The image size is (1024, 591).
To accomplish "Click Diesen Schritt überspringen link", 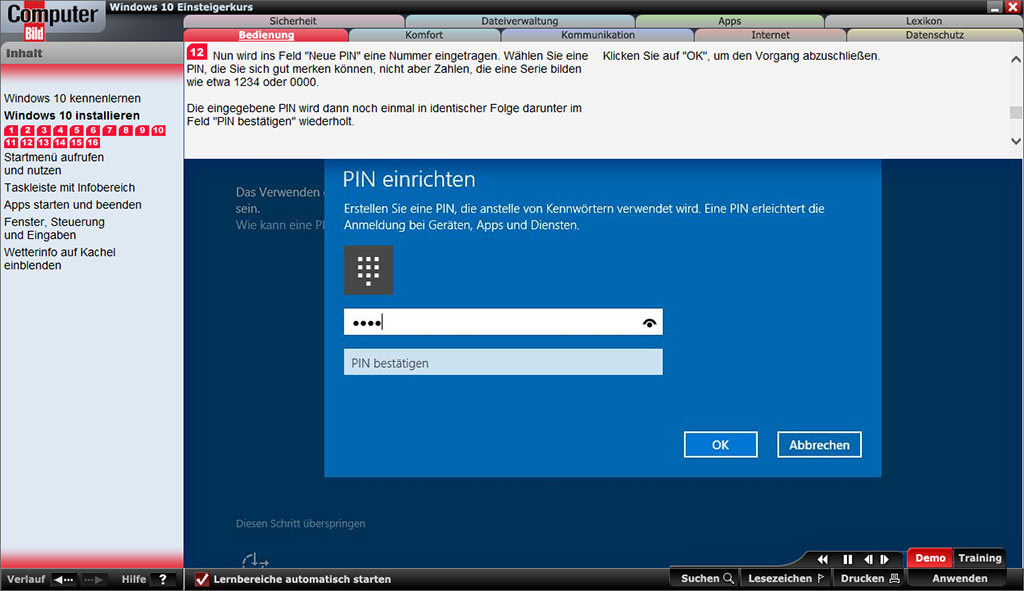I will point(300,524).
